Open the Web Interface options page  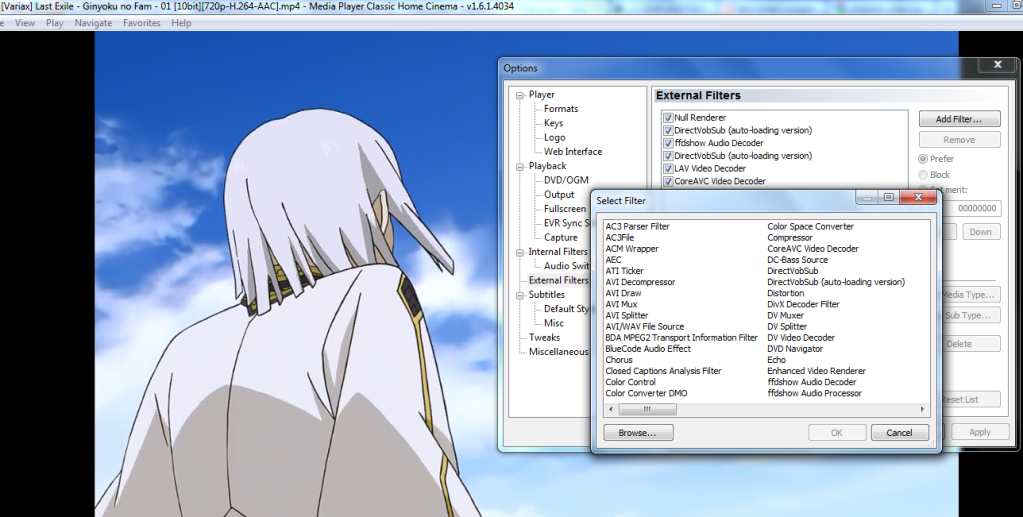[x=572, y=152]
